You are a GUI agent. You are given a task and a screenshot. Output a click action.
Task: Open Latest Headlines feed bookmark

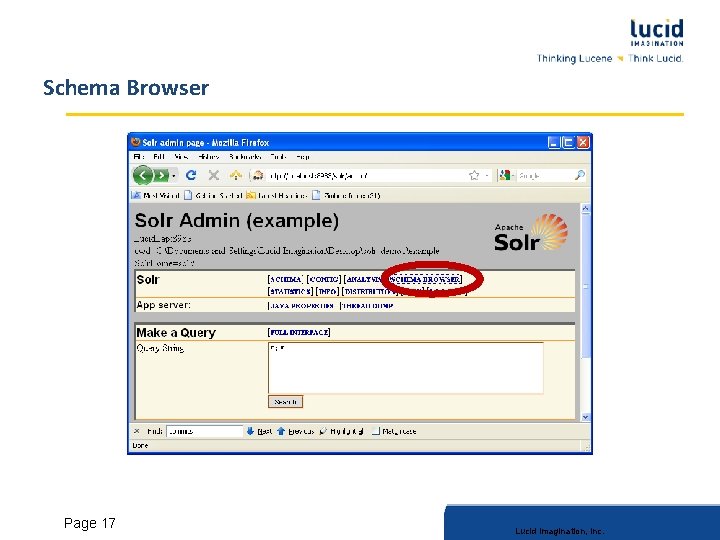coord(277,196)
